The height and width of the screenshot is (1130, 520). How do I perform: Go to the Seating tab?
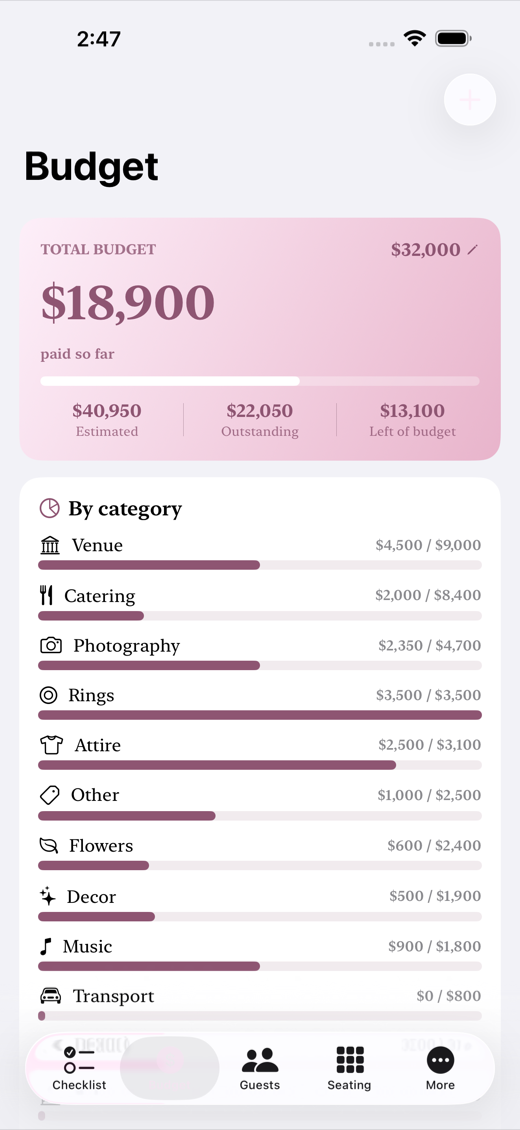(349, 1069)
